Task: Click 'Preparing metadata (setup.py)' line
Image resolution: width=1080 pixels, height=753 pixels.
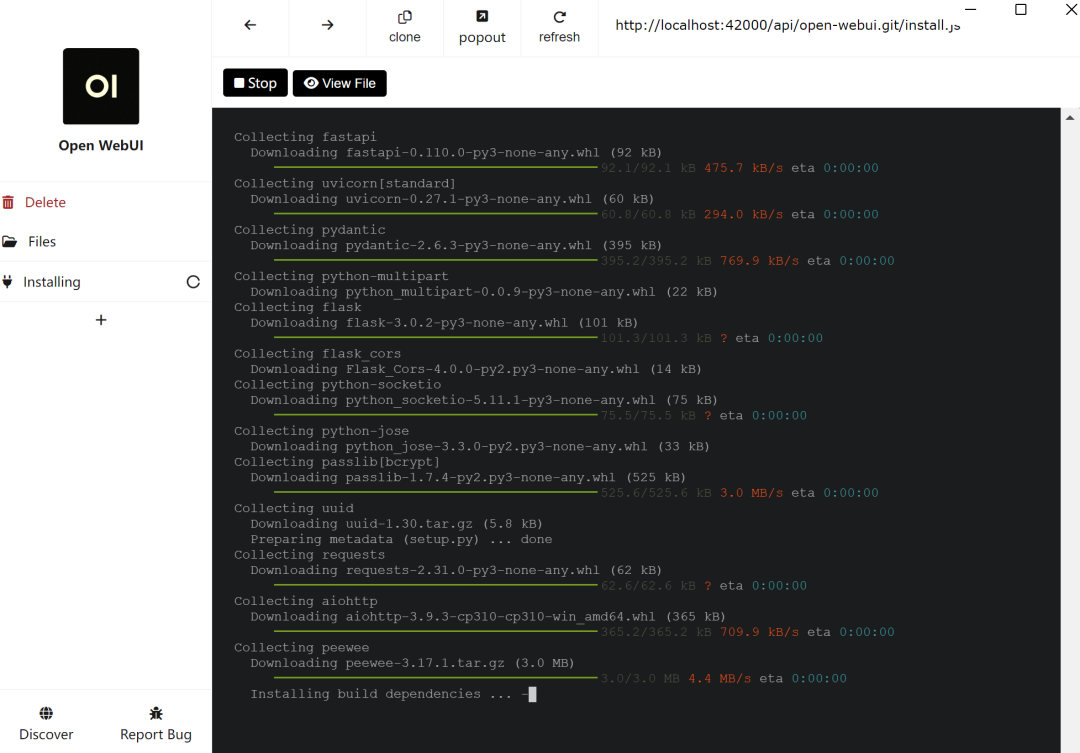Action: coord(402,539)
